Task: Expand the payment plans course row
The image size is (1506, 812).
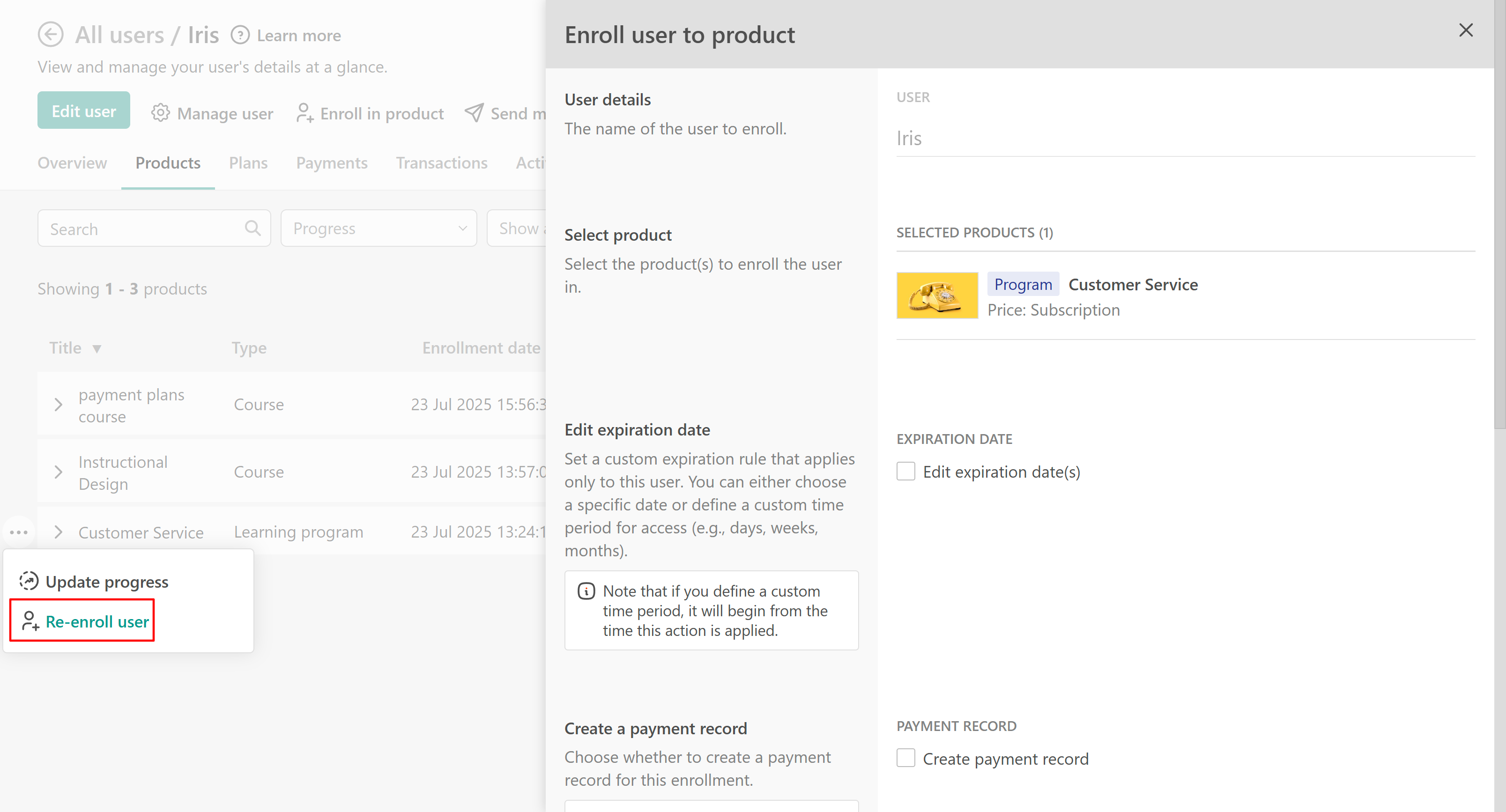Action: 58,405
